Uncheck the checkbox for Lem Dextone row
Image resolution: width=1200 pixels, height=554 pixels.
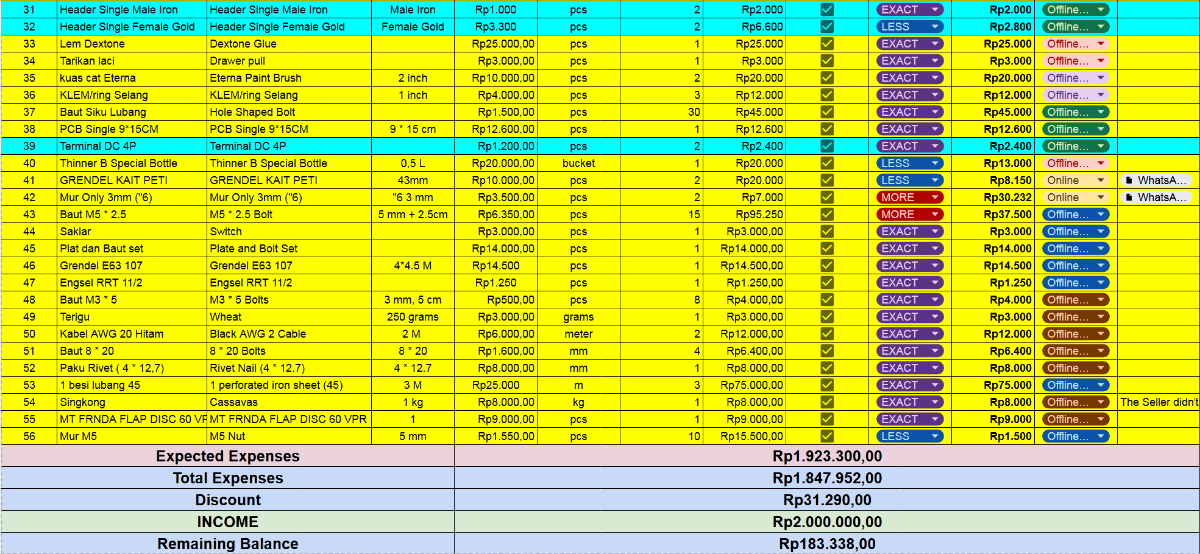tap(827, 44)
